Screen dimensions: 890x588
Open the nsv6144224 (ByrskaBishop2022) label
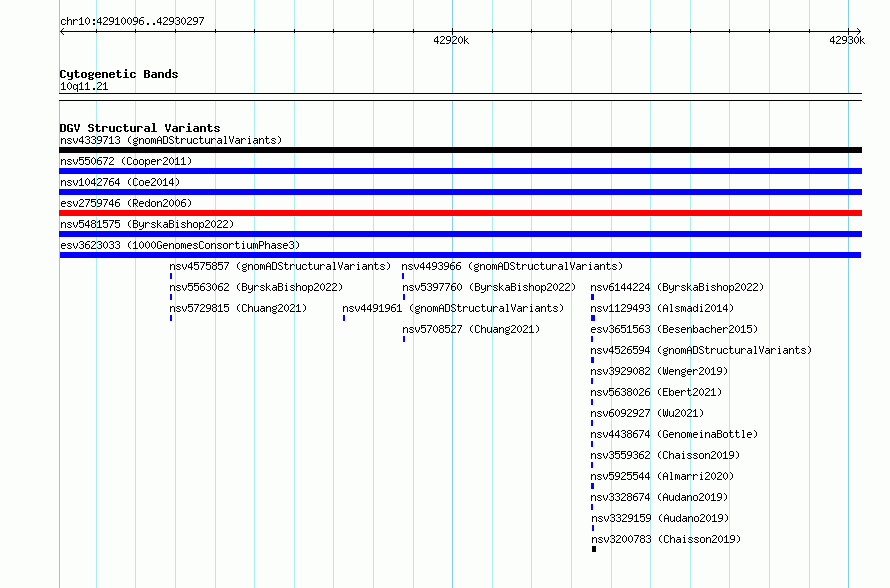click(x=677, y=287)
